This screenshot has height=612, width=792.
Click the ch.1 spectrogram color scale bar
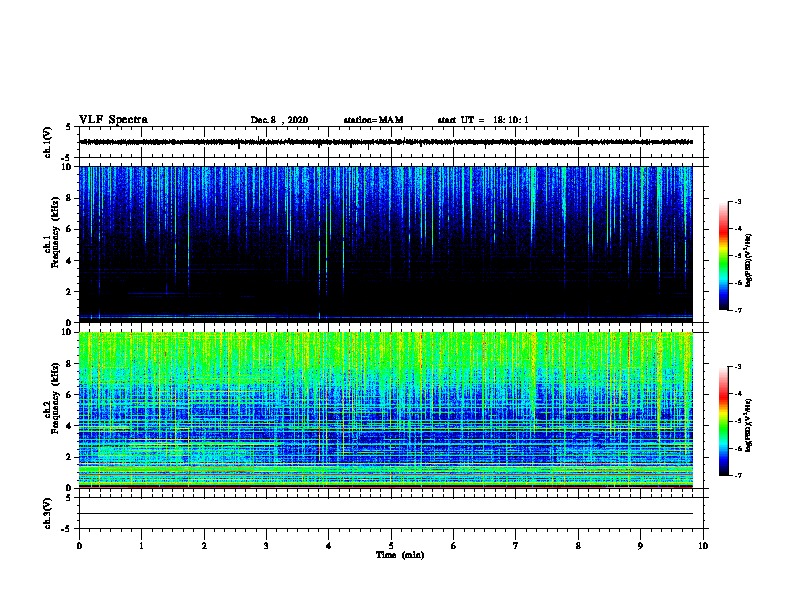pyautogui.click(x=723, y=256)
